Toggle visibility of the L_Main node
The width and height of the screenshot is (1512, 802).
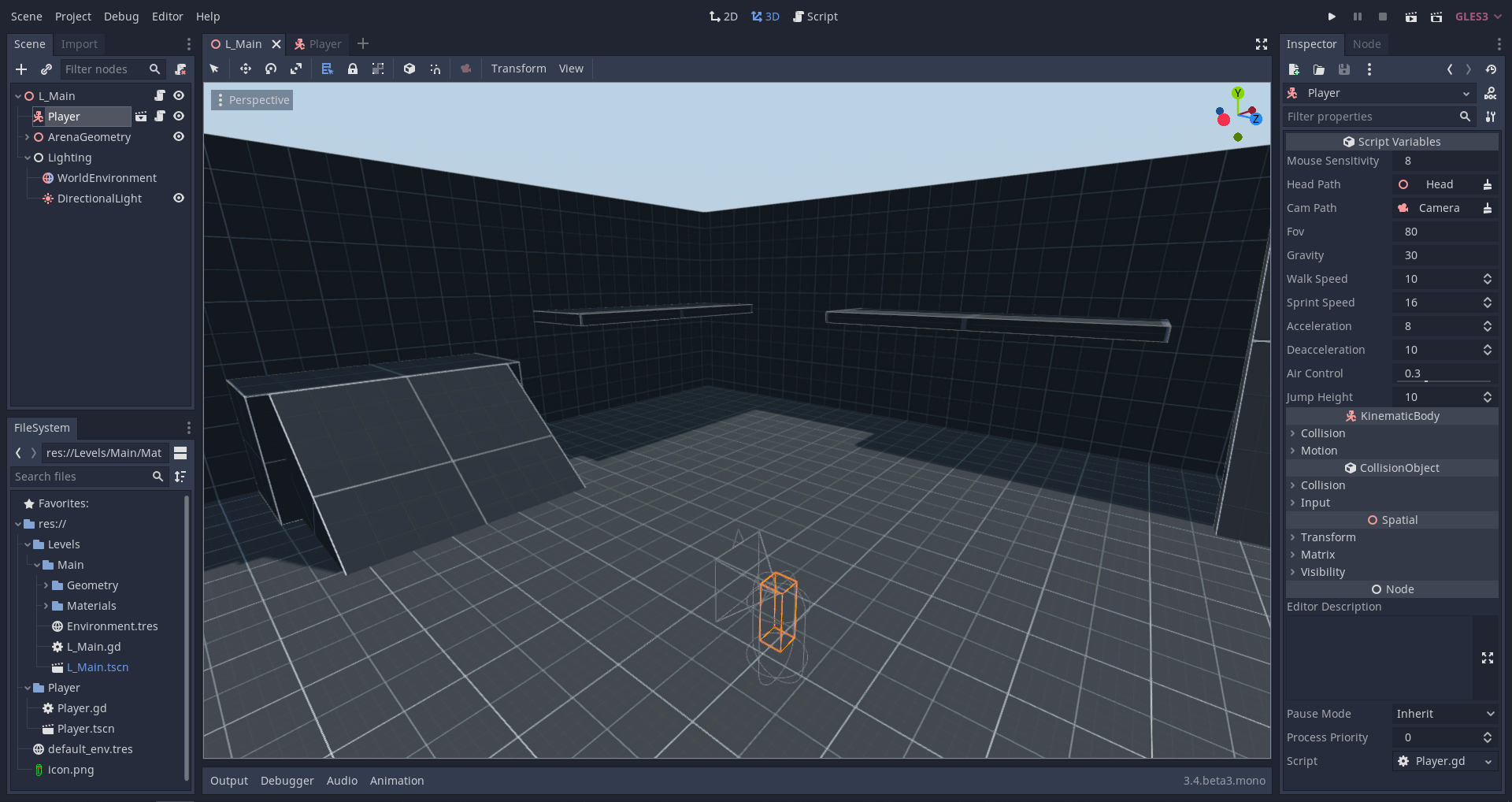tap(179, 95)
